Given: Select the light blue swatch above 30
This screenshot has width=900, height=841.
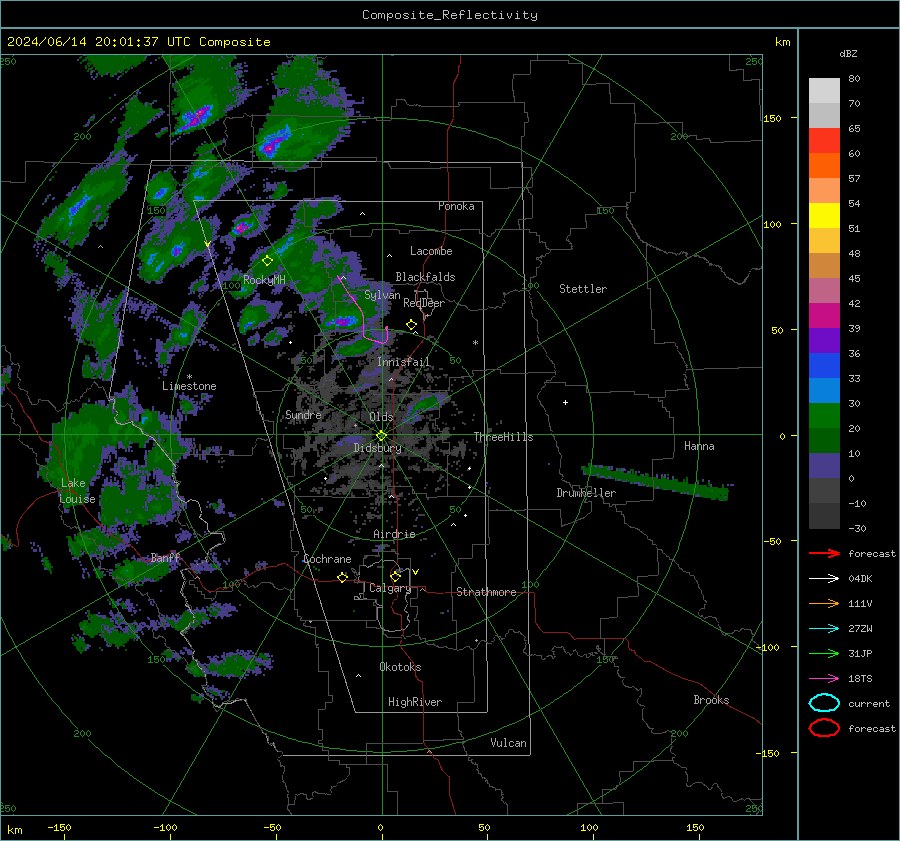Looking at the screenshot, I should click(x=824, y=391).
